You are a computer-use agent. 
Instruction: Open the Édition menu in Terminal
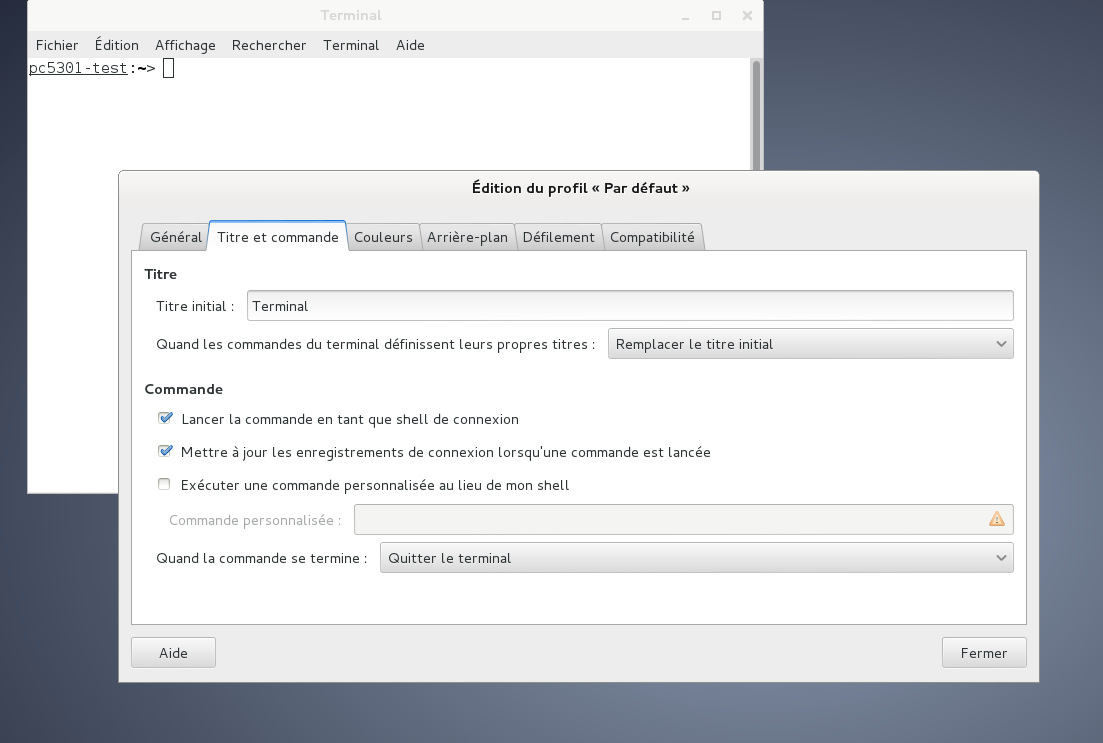pyautogui.click(x=117, y=45)
